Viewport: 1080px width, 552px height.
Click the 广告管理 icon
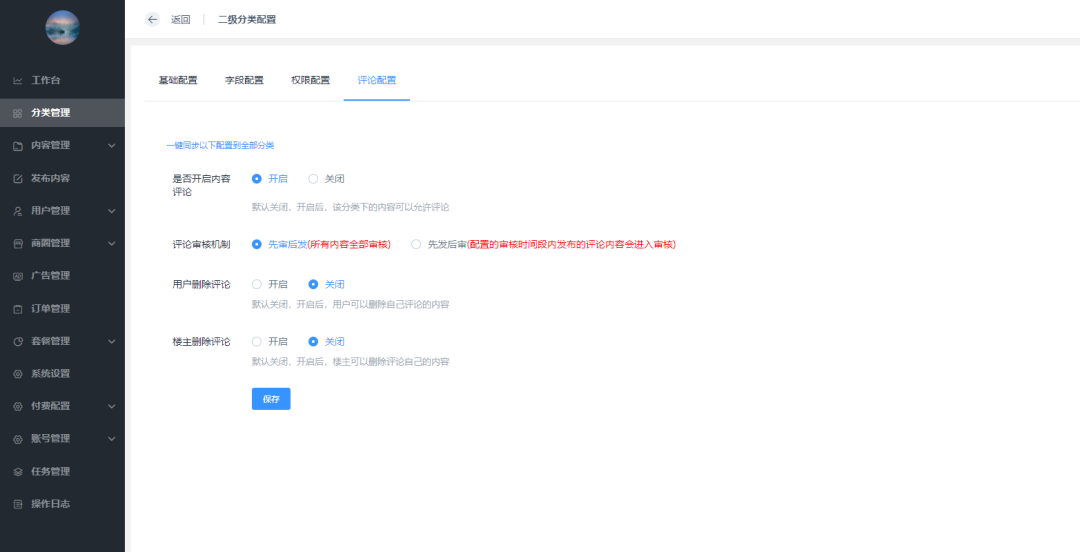pos(18,276)
